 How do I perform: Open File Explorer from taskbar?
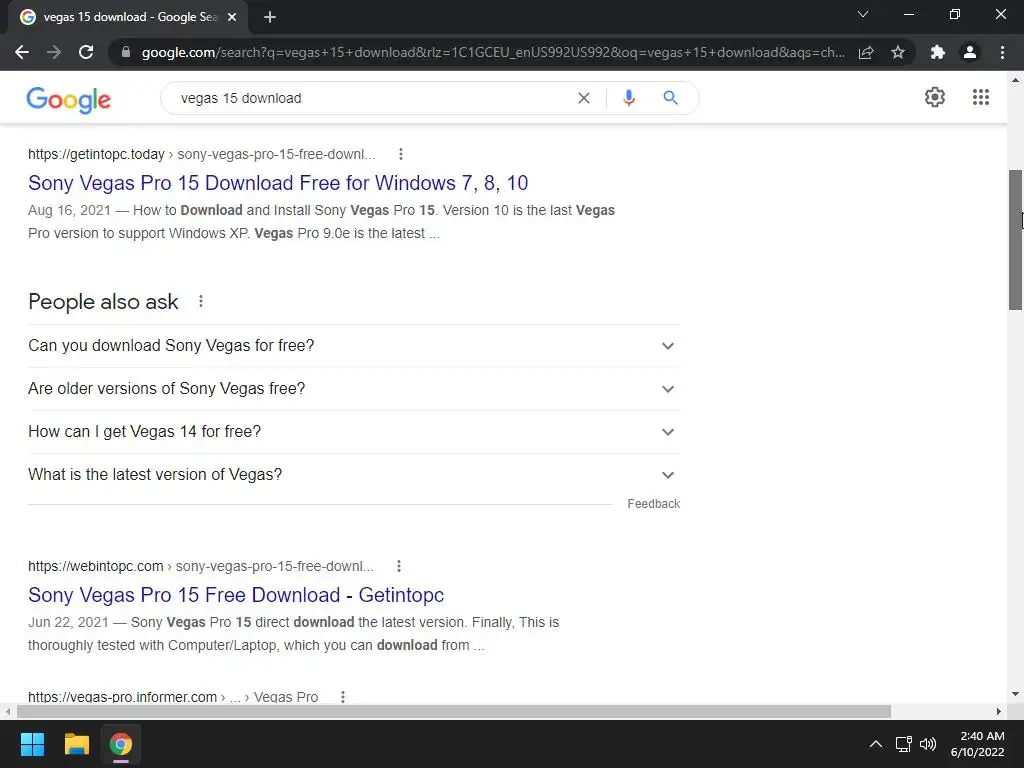click(x=76, y=744)
